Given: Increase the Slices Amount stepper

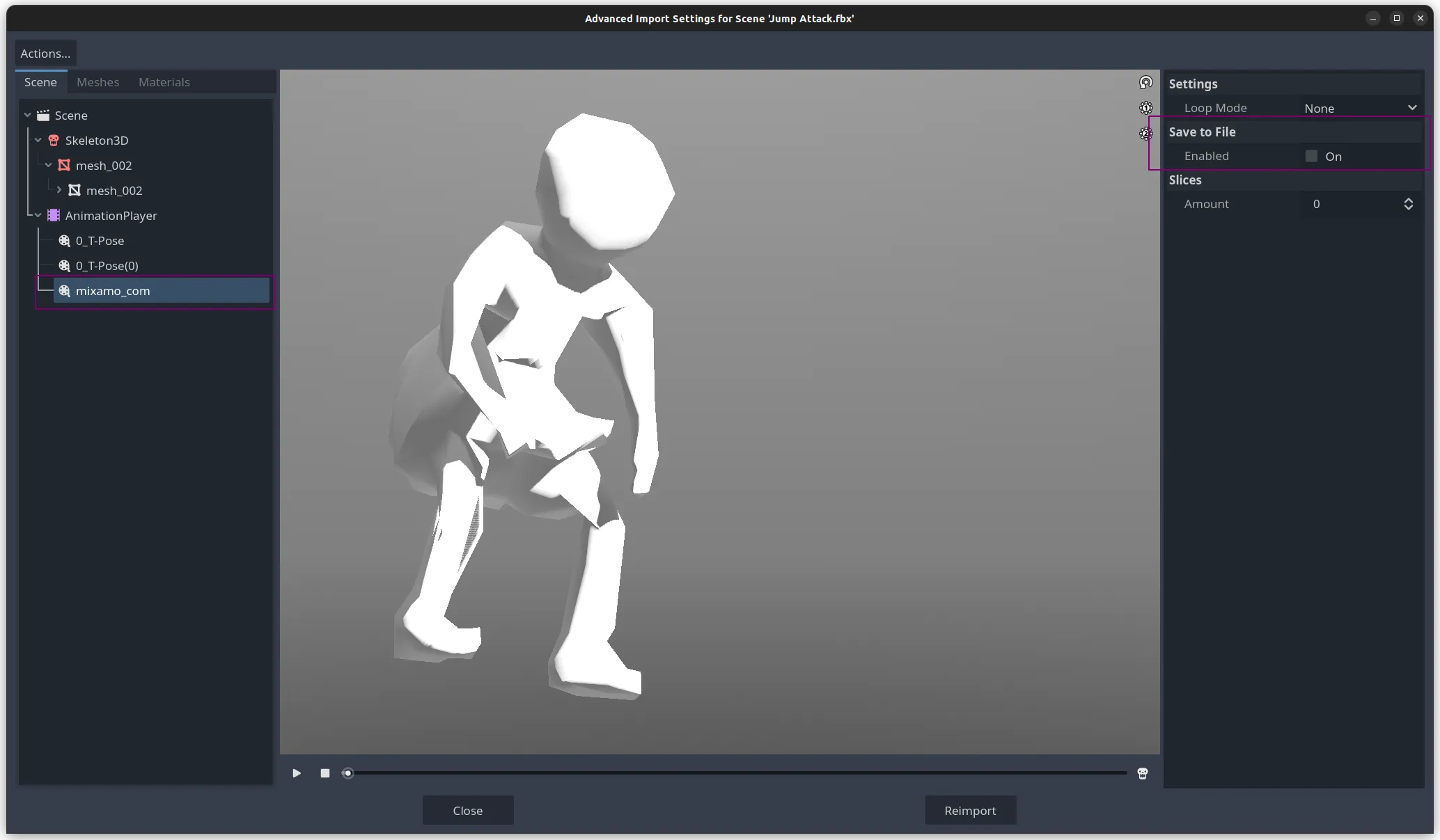Looking at the screenshot, I should point(1408,200).
